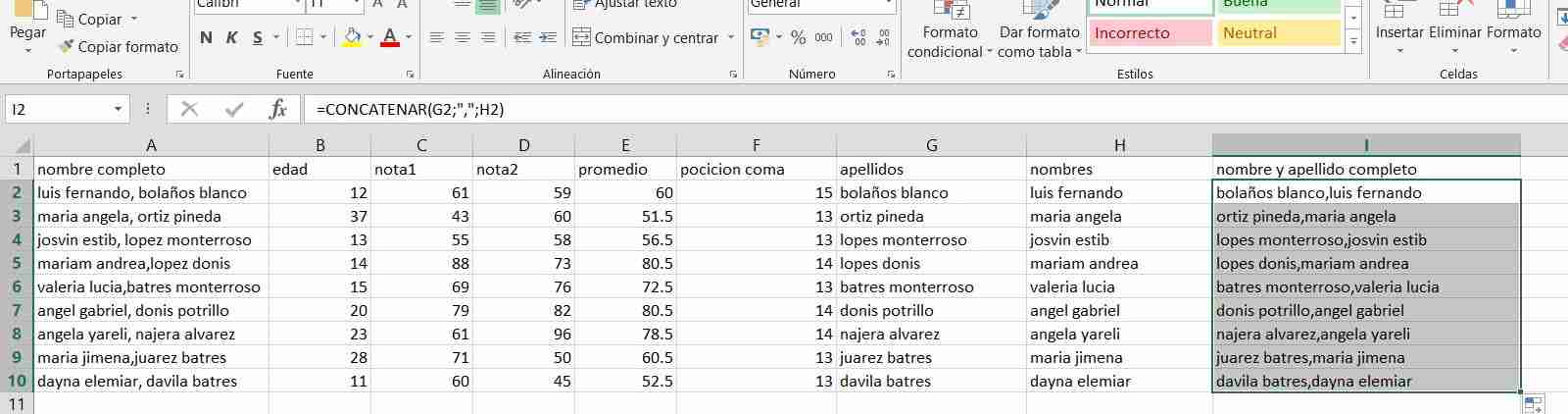Click the Copiar formato paintbrush icon
This screenshot has height=414, width=1568.
pos(66,46)
